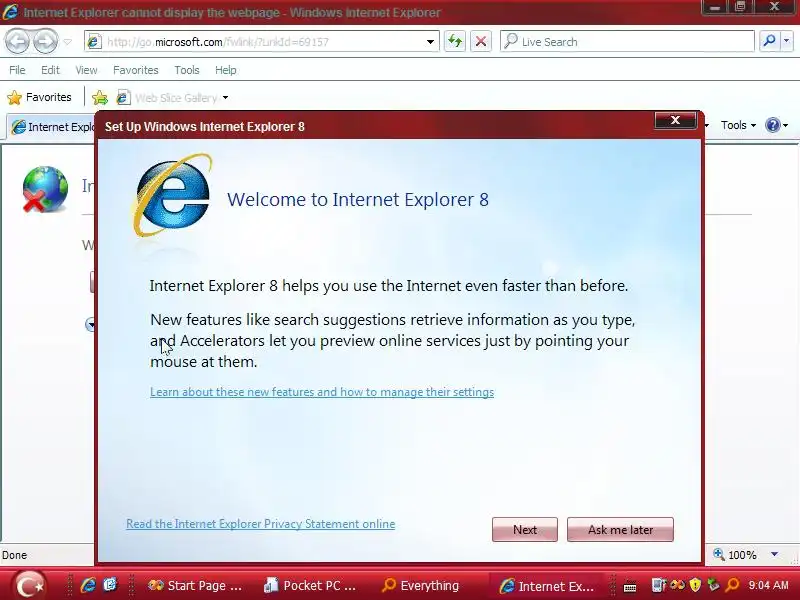
Task: Click the keyboard icon in taskbar
Action: tap(630, 587)
